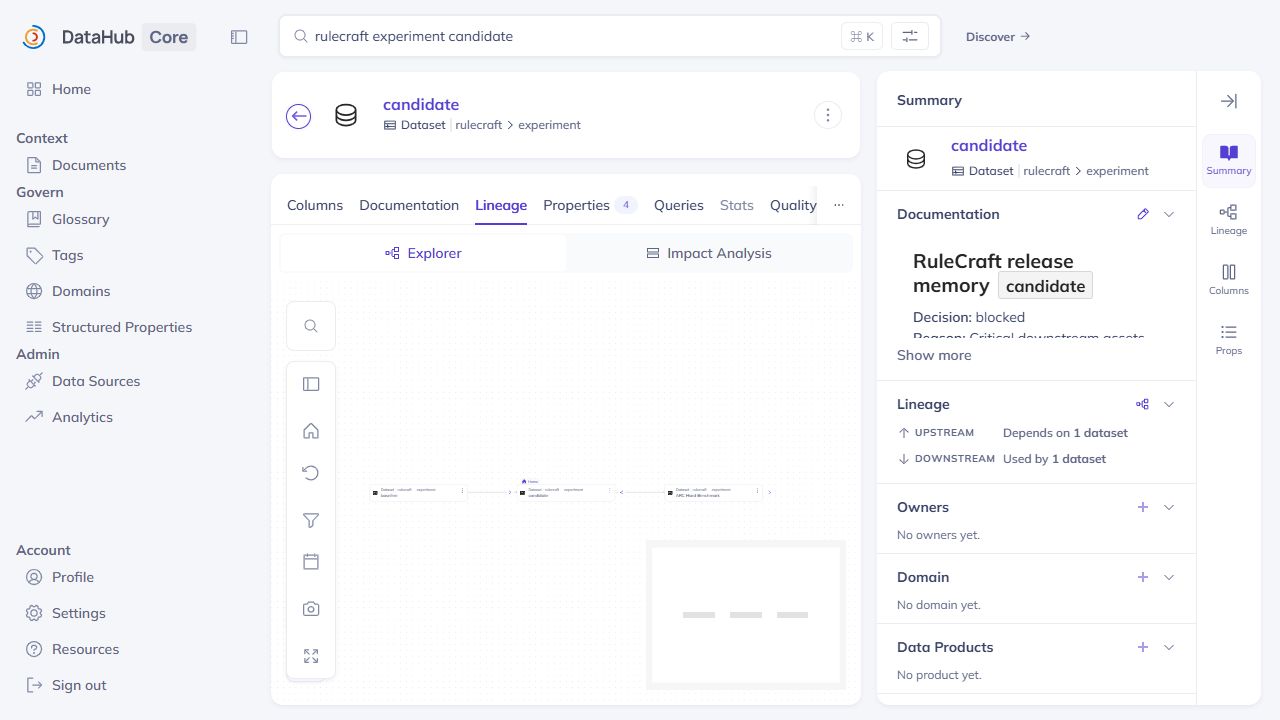Open Summary in right rail

point(1229,161)
